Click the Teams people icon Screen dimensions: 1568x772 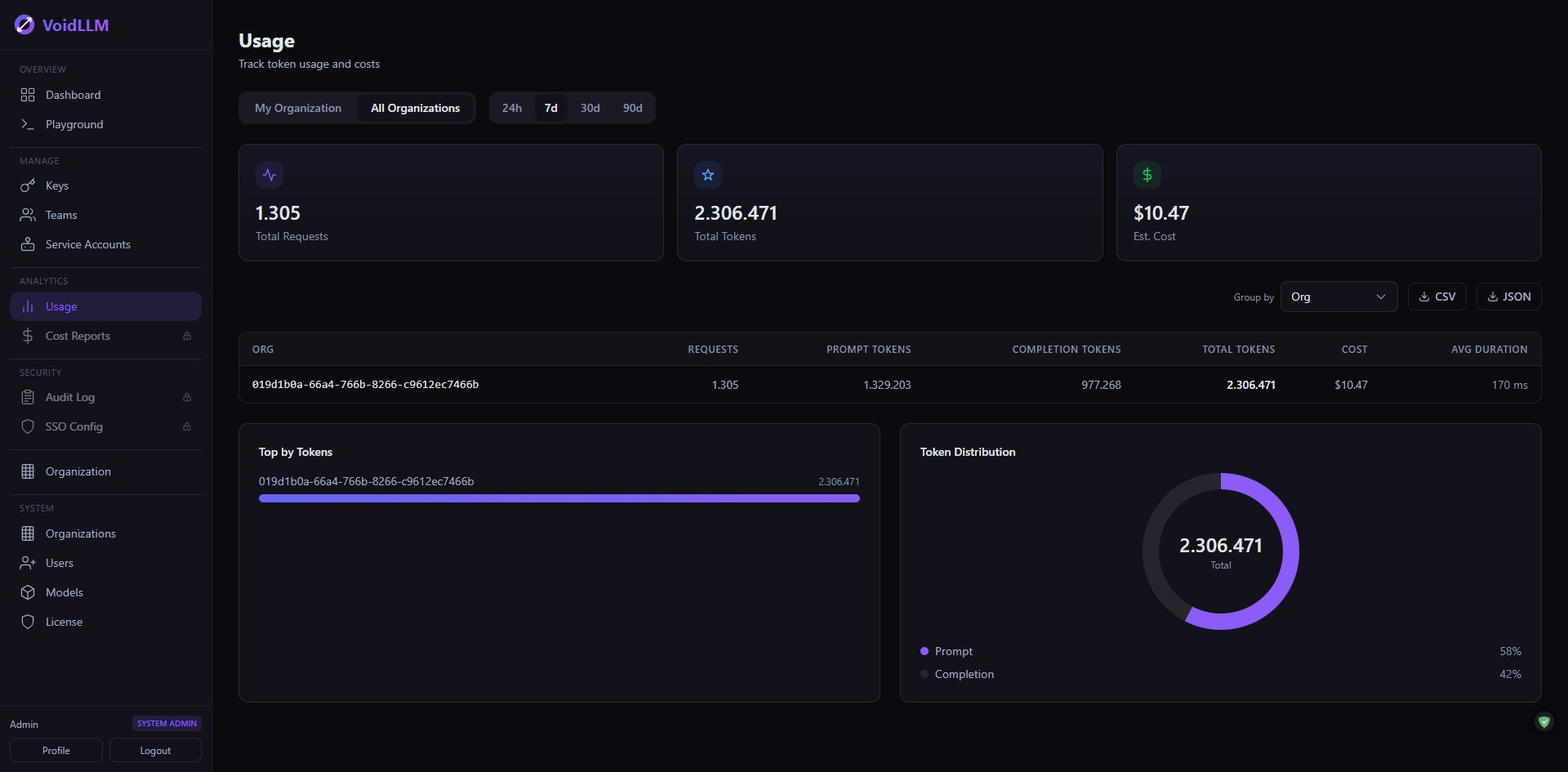tap(28, 215)
